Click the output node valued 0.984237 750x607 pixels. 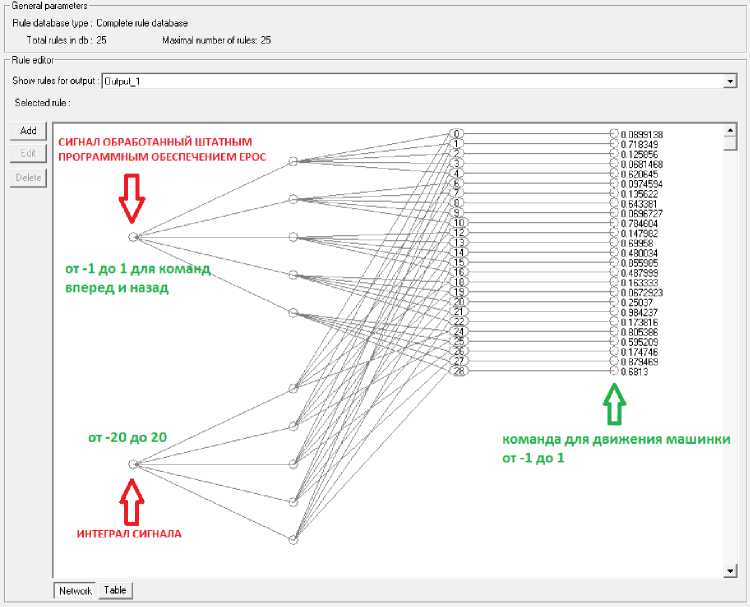(614, 311)
